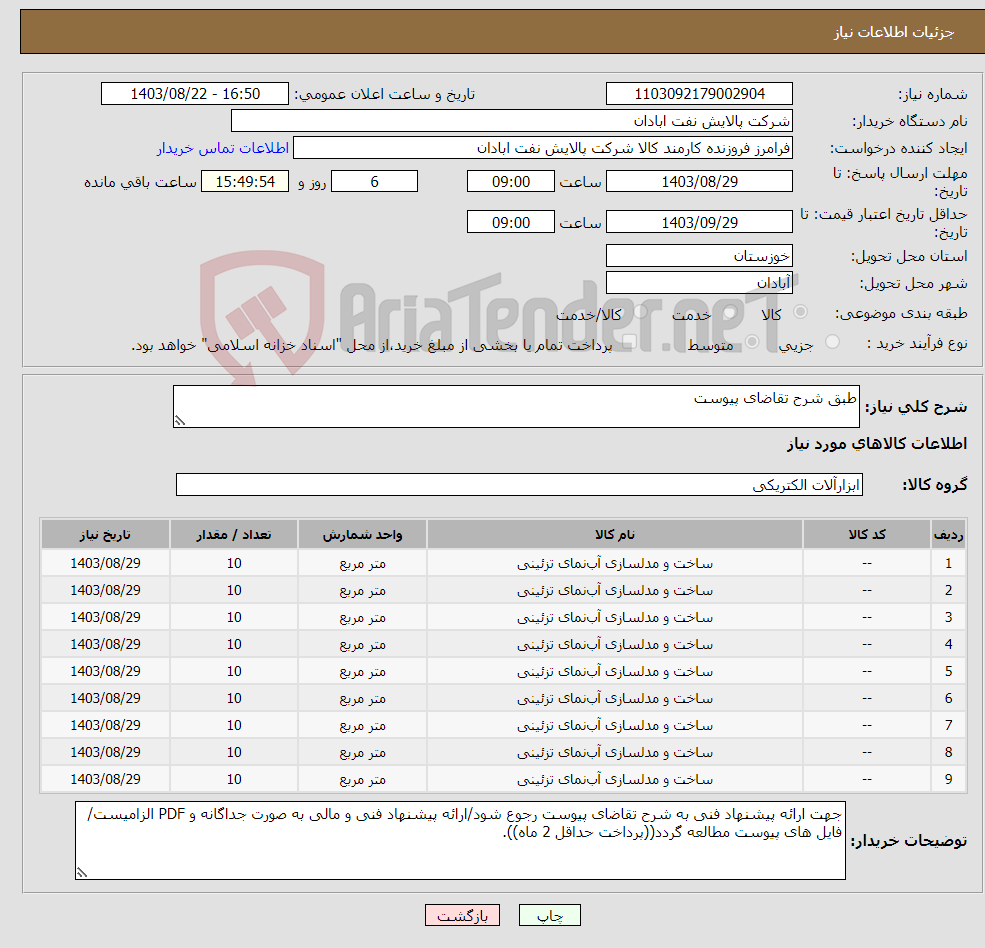The height and width of the screenshot is (948, 985).
Task: Select the متوسط purchase type radio
Action: point(752,342)
